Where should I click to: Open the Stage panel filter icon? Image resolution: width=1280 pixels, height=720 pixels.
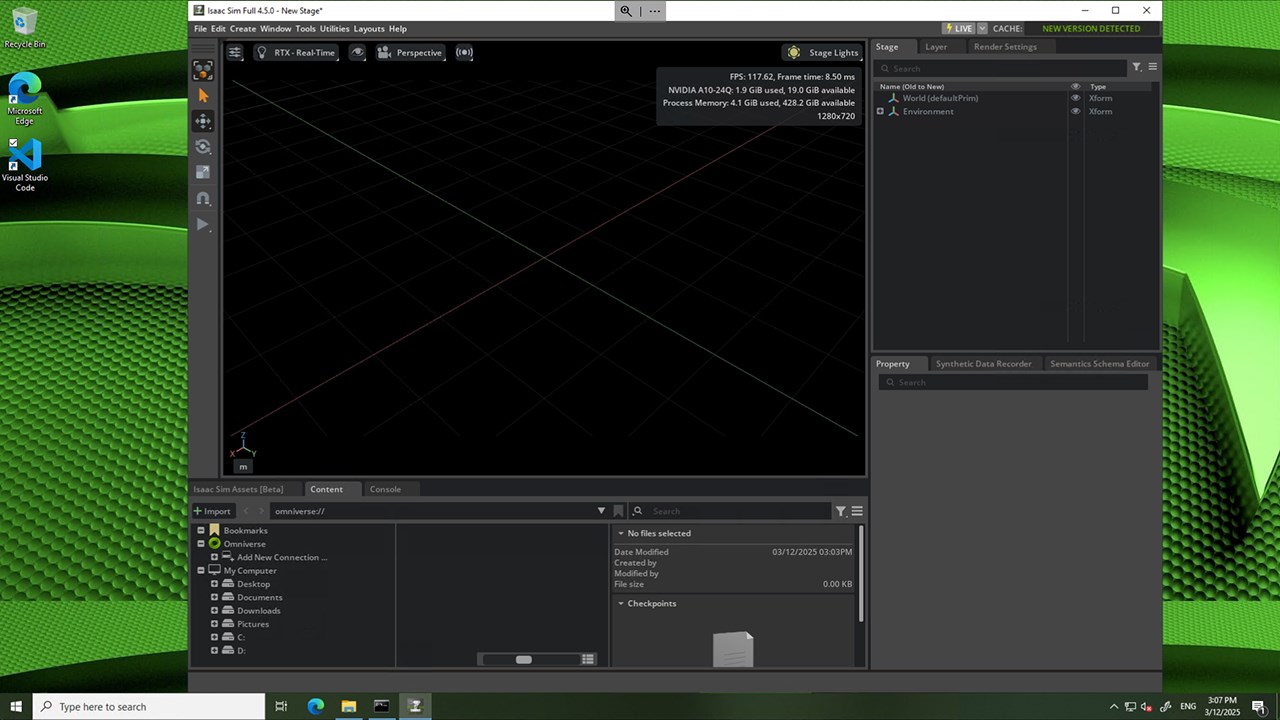coord(1137,67)
